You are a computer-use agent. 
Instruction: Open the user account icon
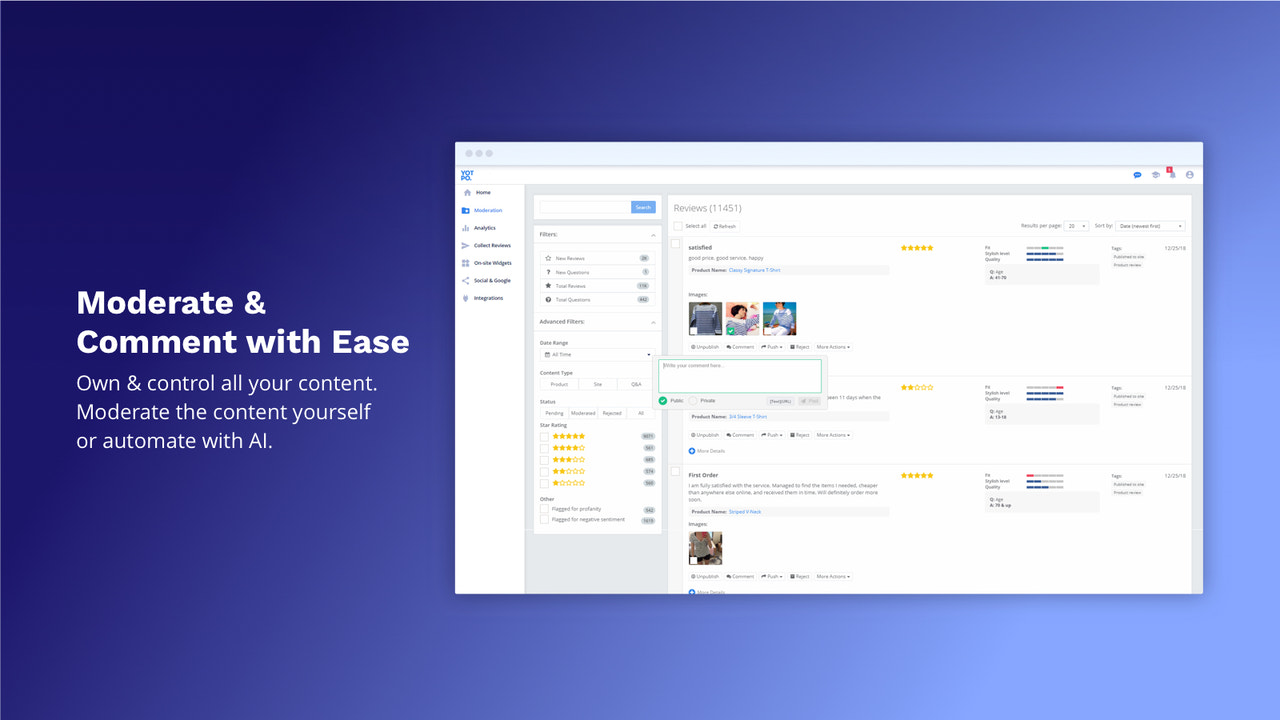(1190, 175)
